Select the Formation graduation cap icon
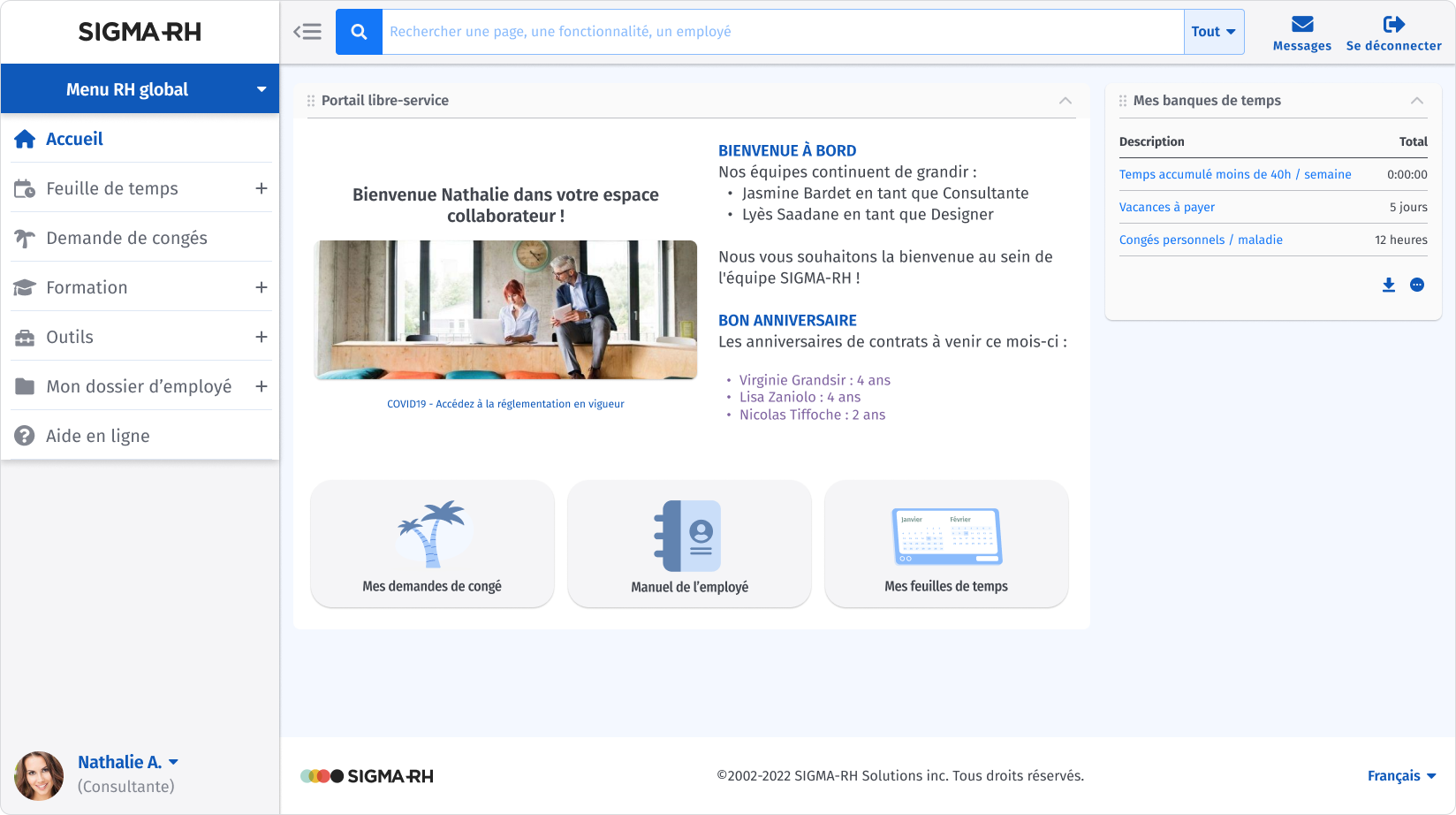Screen dimensions: 1456x815 coord(23,286)
